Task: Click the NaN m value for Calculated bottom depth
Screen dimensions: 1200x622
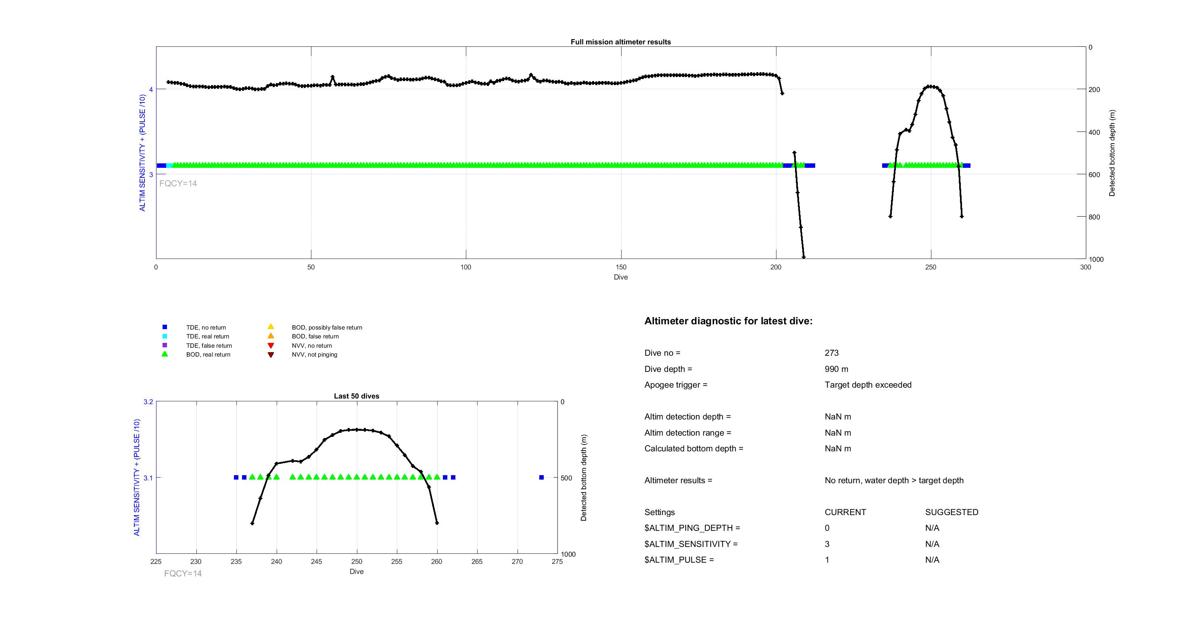Action: pos(838,449)
